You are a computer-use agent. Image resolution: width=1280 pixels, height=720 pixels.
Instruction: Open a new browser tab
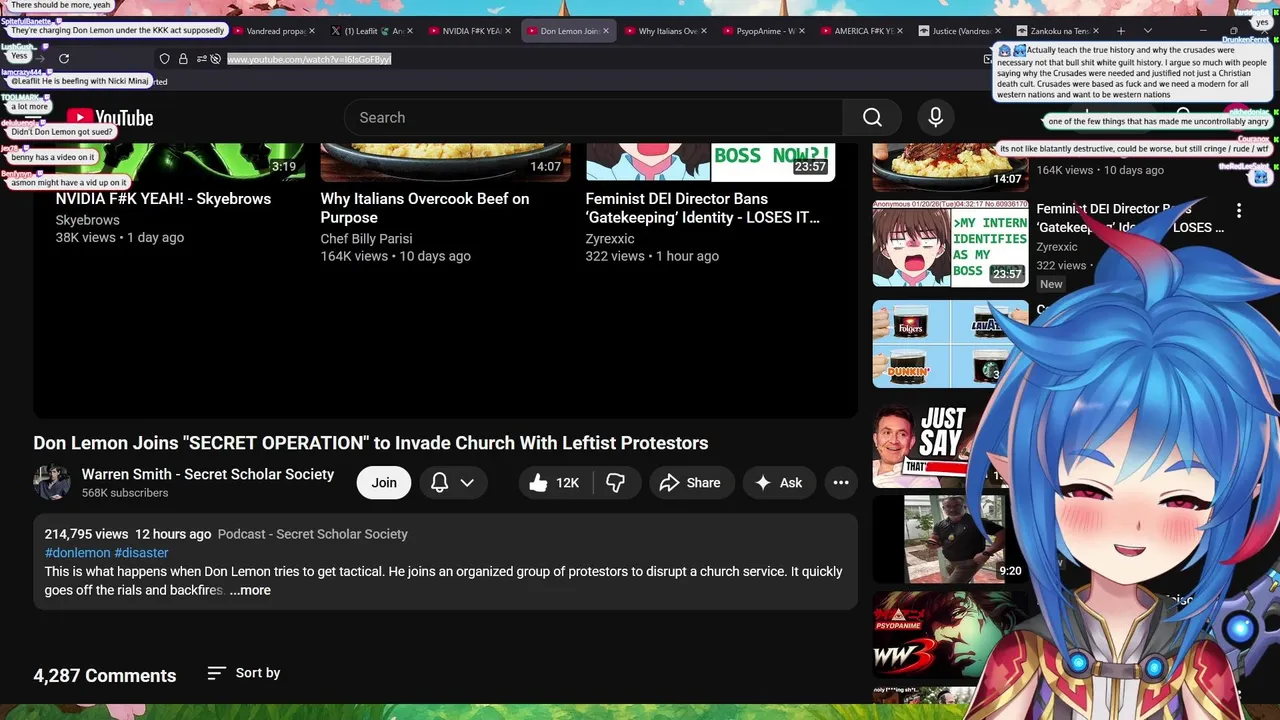tap(1121, 31)
